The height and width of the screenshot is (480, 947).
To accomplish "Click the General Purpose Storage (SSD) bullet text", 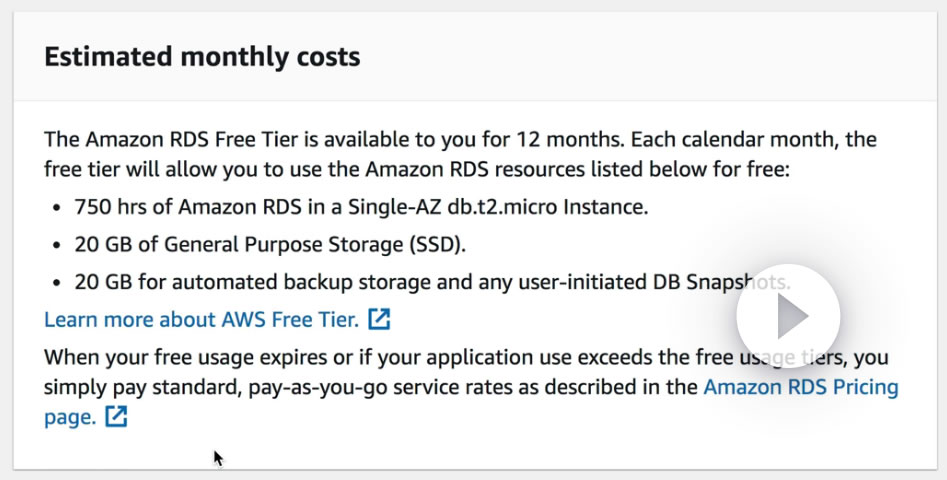I will click(x=270, y=245).
